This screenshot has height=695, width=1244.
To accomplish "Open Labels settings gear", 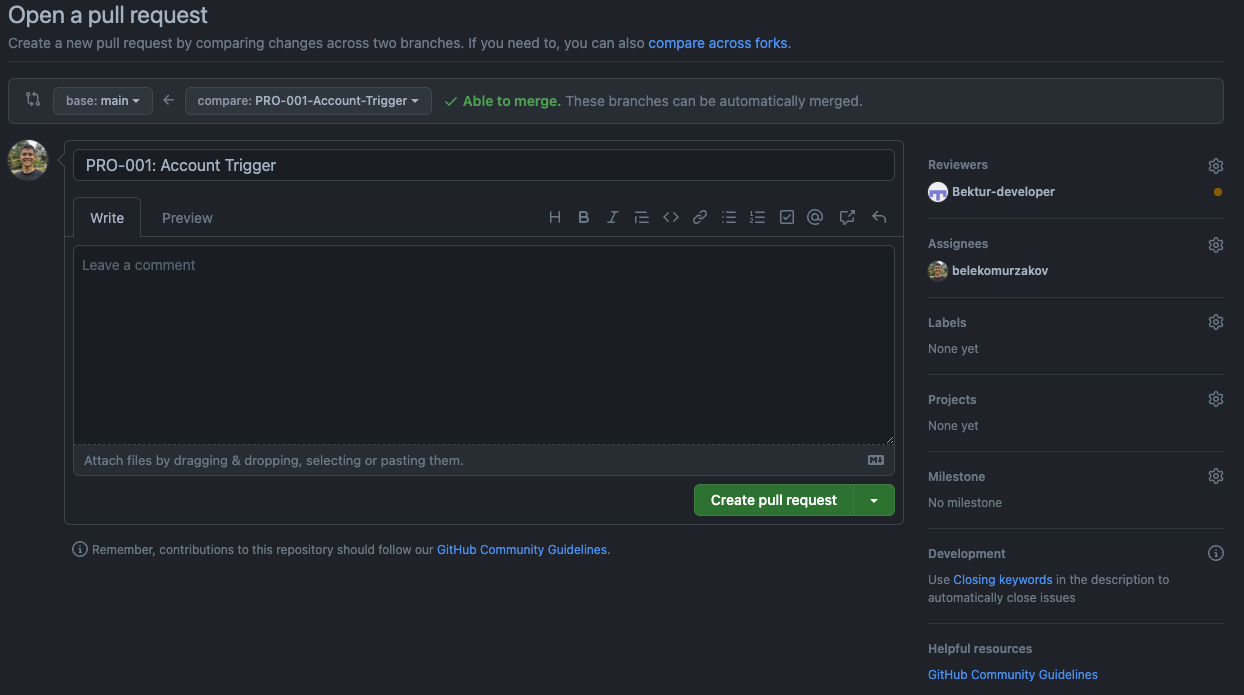I will [x=1216, y=322].
